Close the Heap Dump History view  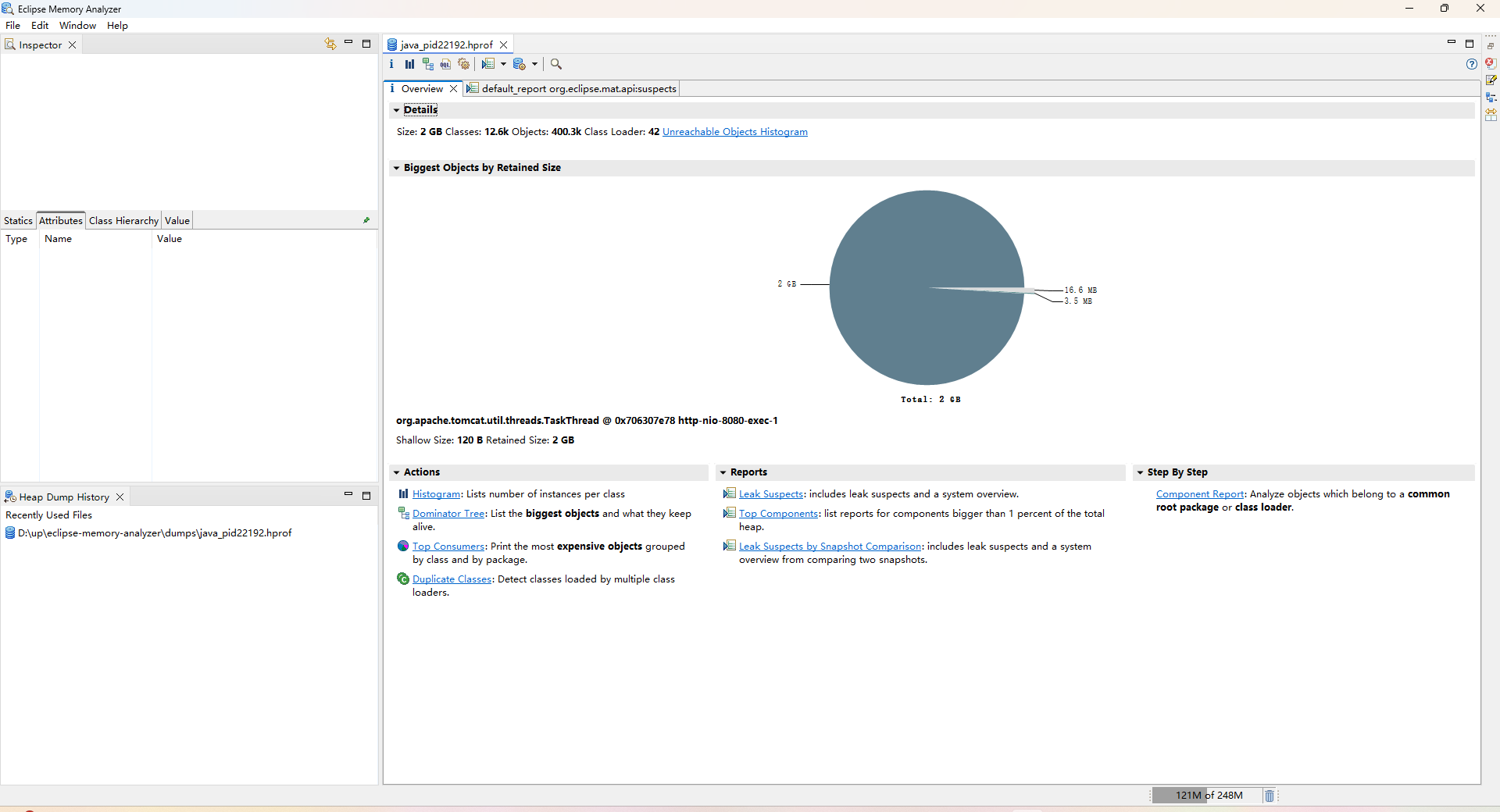120,497
